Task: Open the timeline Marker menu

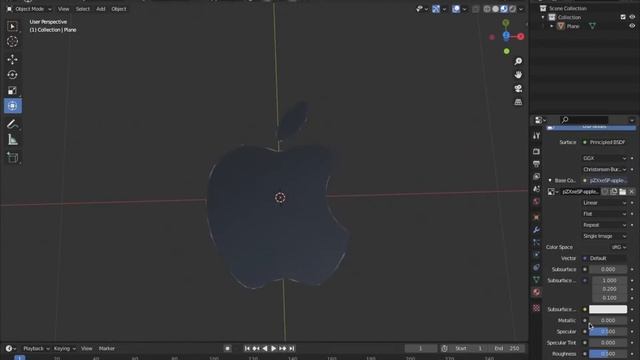Action: pyautogui.click(x=107, y=349)
